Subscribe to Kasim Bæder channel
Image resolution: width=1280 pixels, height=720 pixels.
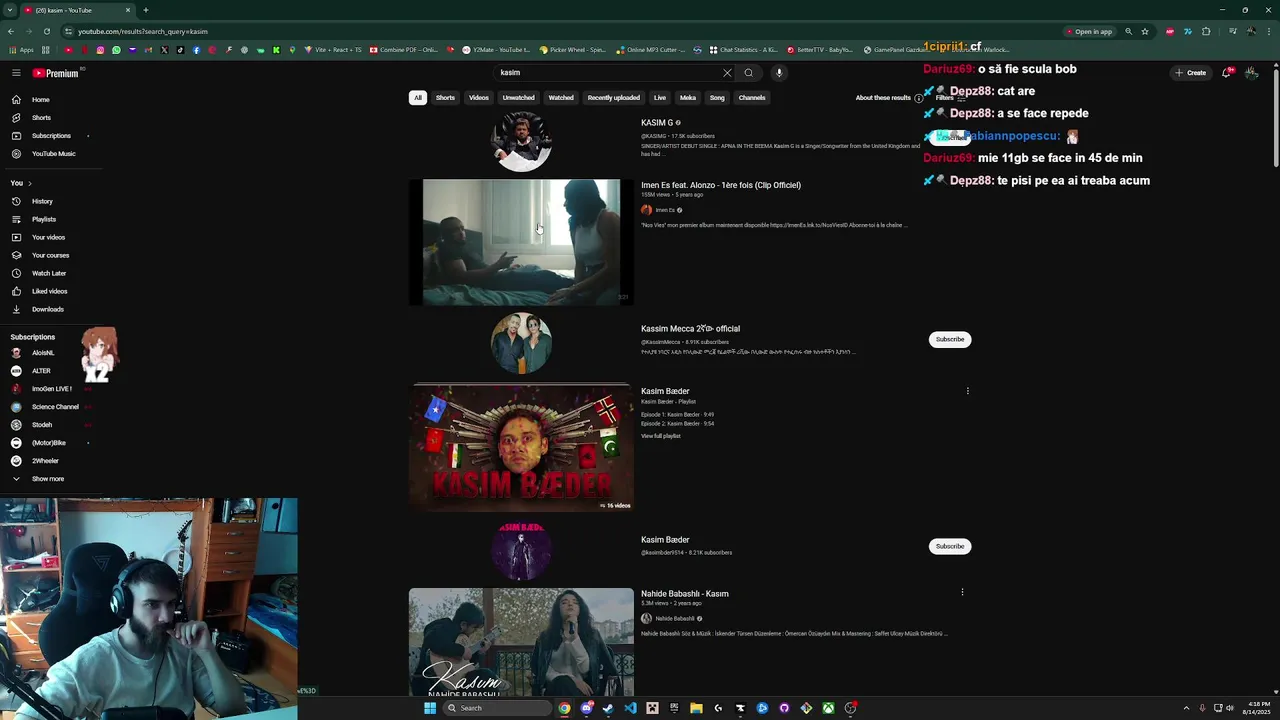coord(950,546)
